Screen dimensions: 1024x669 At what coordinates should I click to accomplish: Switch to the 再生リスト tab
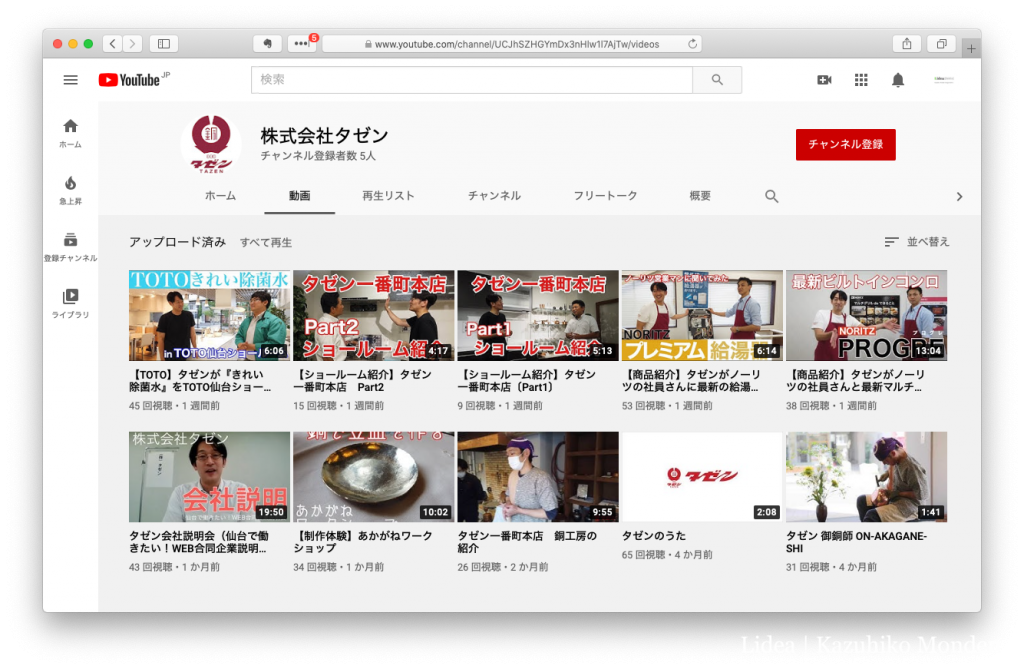point(388,196)
